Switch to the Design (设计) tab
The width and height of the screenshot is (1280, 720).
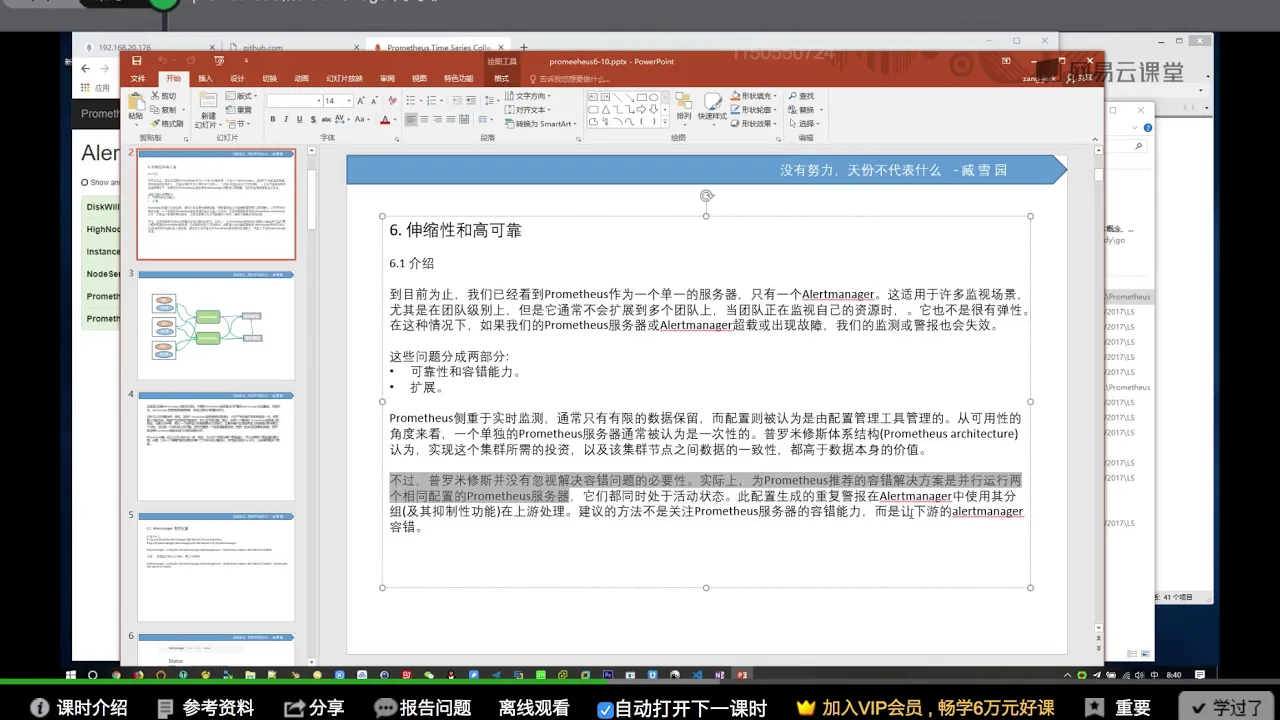click(x=237, y=78)
